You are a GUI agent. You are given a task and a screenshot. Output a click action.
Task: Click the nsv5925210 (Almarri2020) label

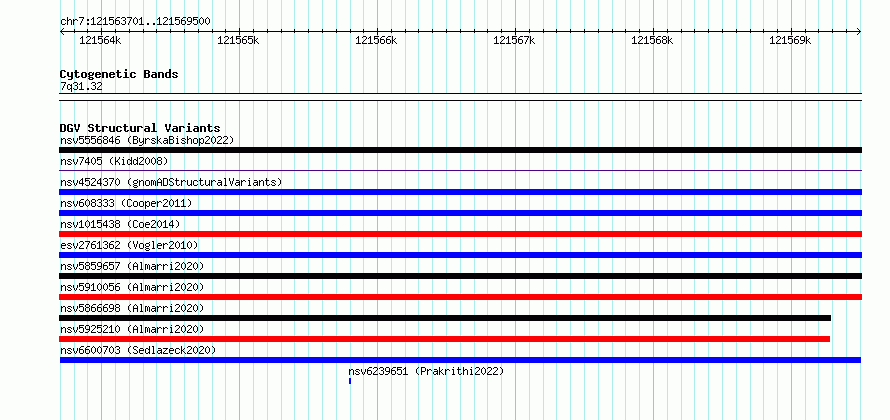point(132,329)
